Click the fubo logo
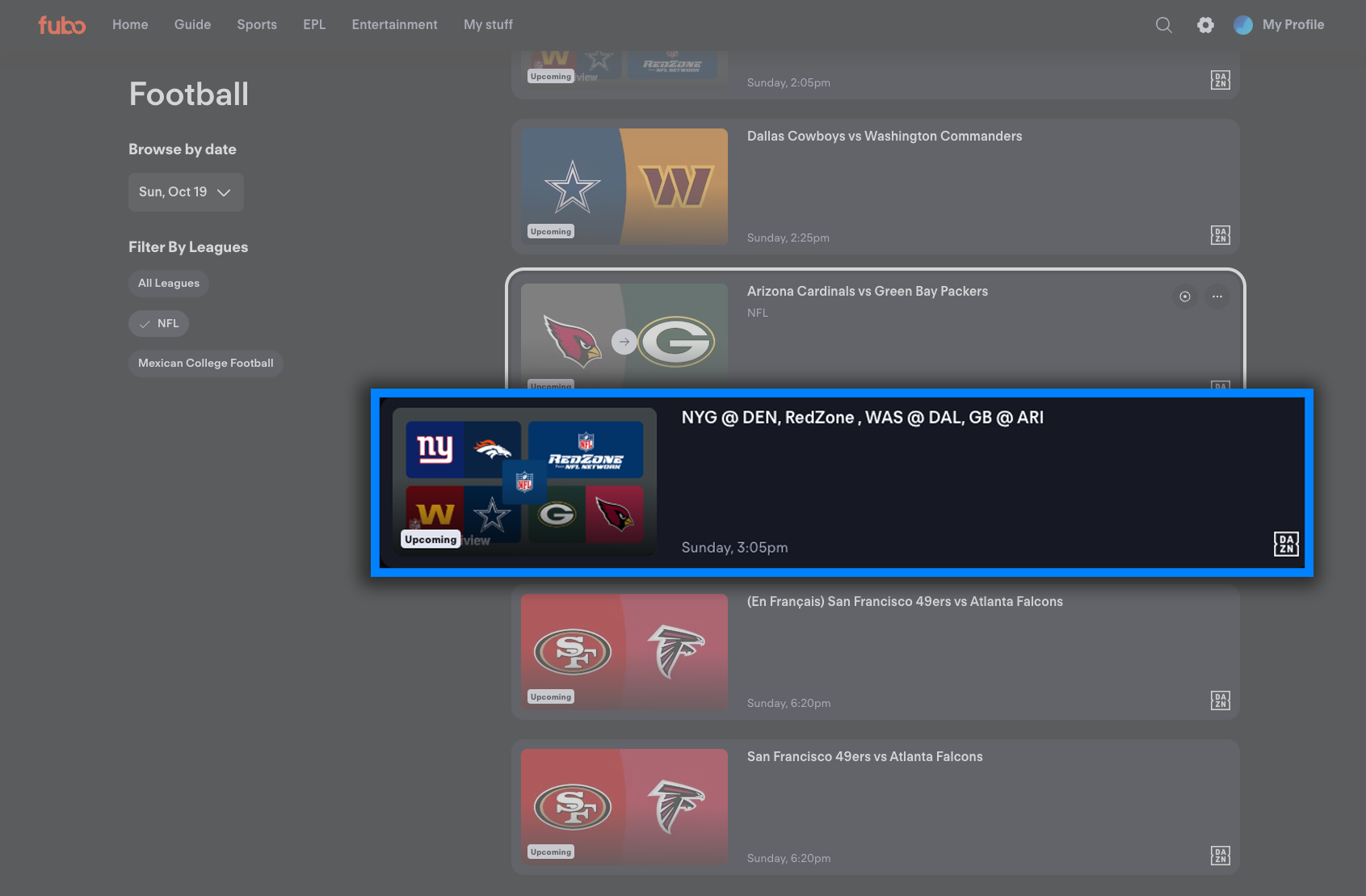 coord(62,25)
